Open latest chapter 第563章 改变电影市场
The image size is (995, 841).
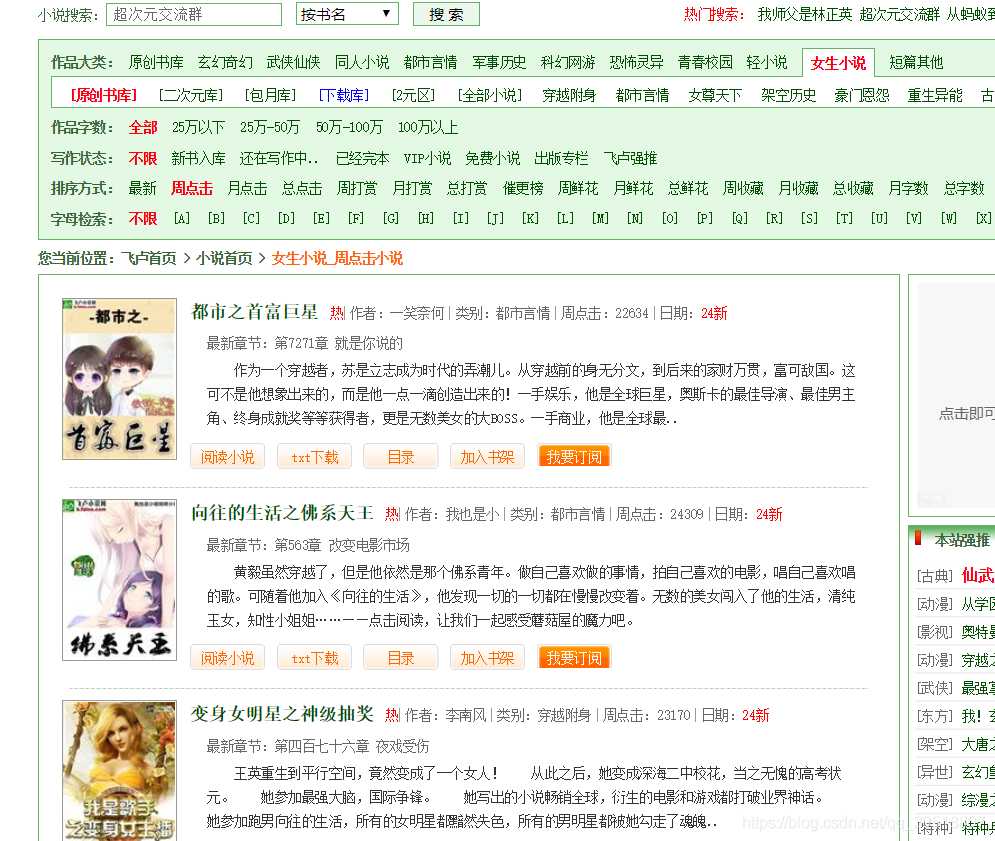point(341,545)
